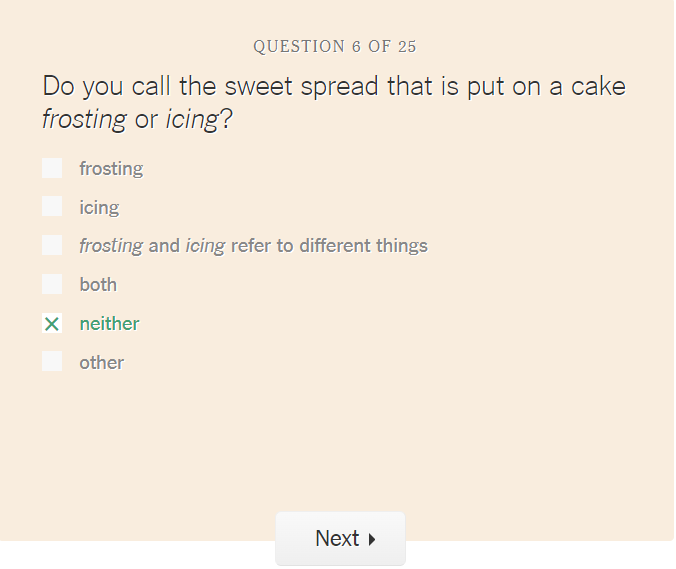
Task: Enable the both checkbox
Action: [52, 284]
